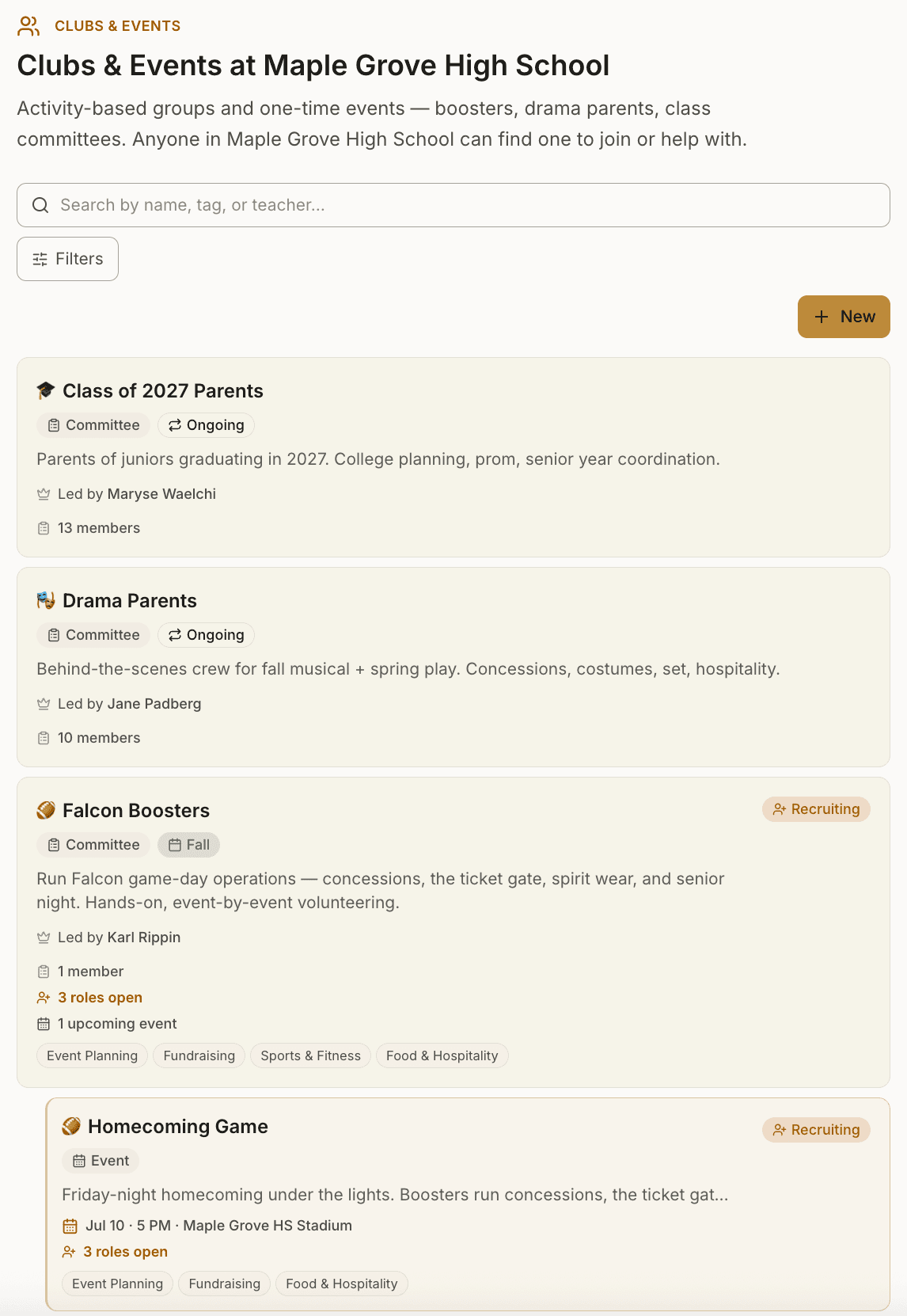Click the search magnifier icon
The image size is (907, 1316).
tap(40, 205)
